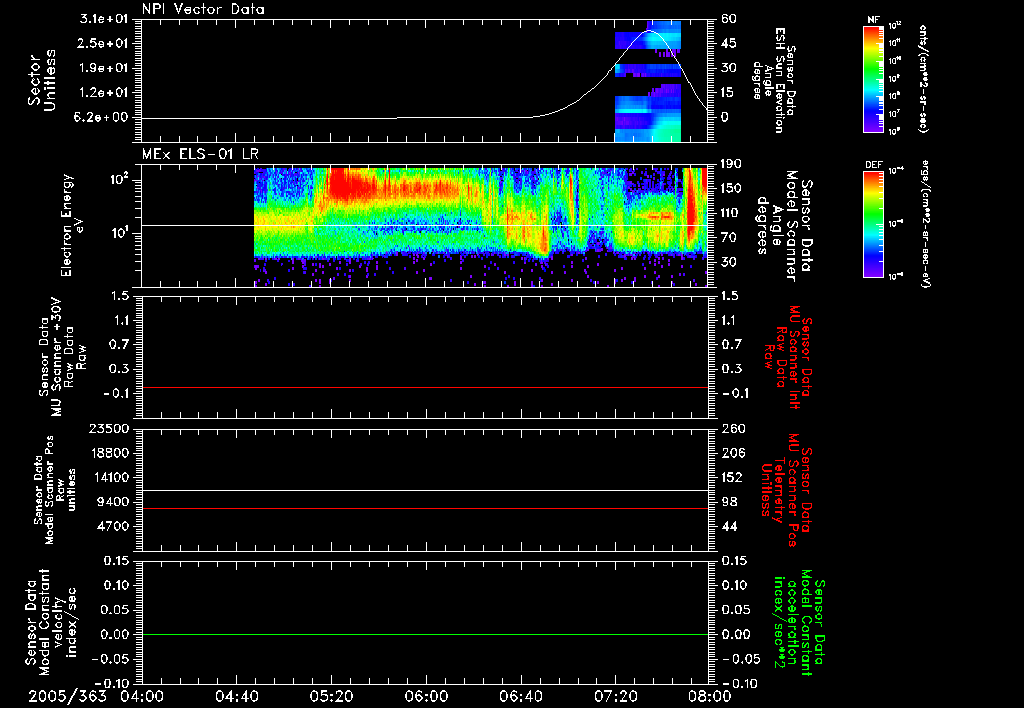1024x708 pixels.
Task: Click the 1.9e+01 sector tick value
Action: point(104,68)
